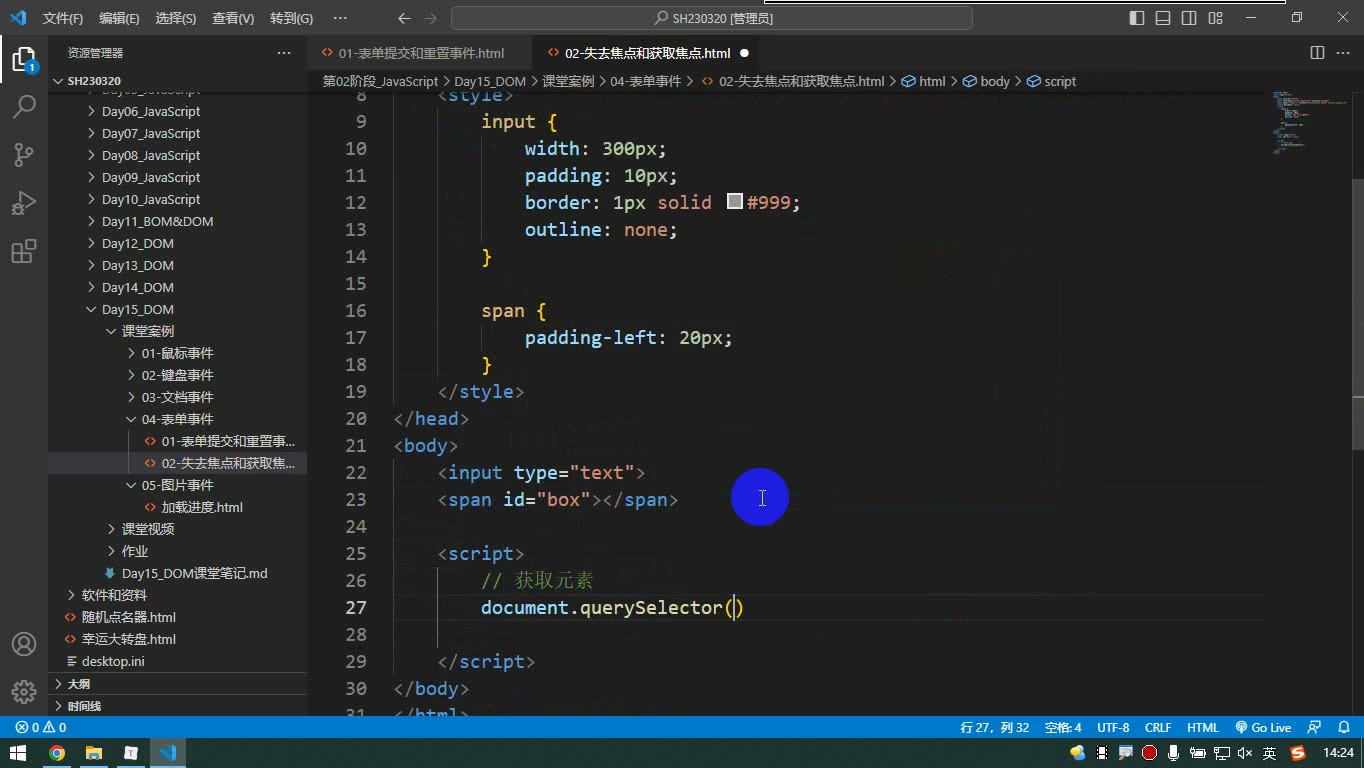Image resolution: width=1364 pixels, height=768 pixels.
Task: Split the editor to the right
Action: (x=1317, y=53)
